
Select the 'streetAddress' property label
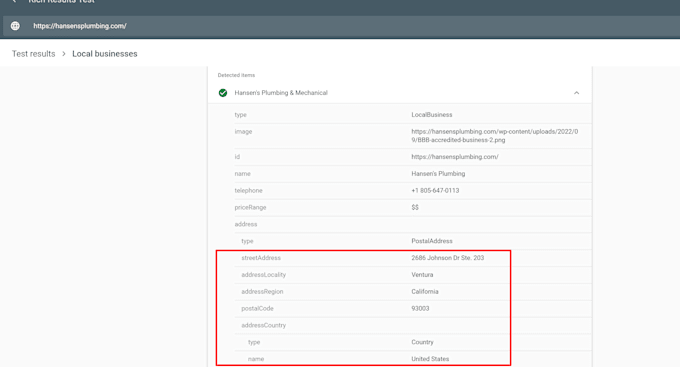pos(261,258)
